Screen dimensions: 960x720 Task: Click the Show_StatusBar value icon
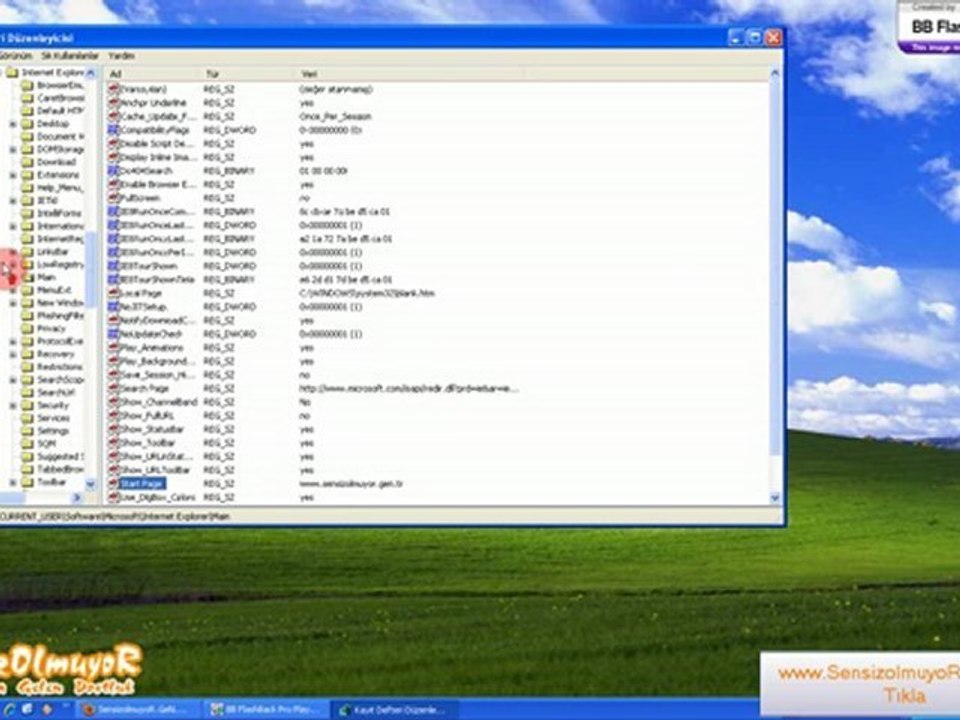coord(113,429)
